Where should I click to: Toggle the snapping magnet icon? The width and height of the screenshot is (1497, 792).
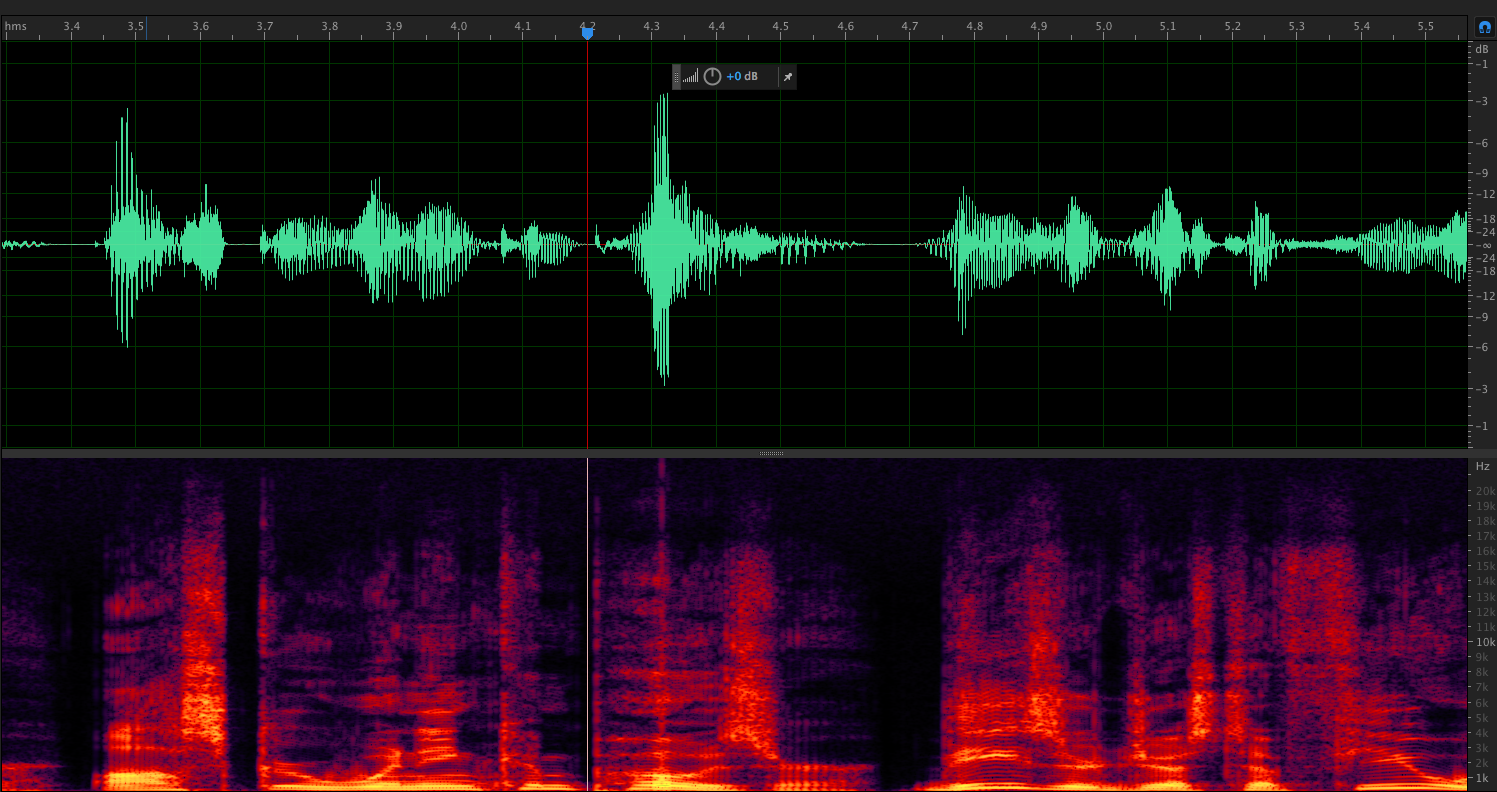(1484, 28)
